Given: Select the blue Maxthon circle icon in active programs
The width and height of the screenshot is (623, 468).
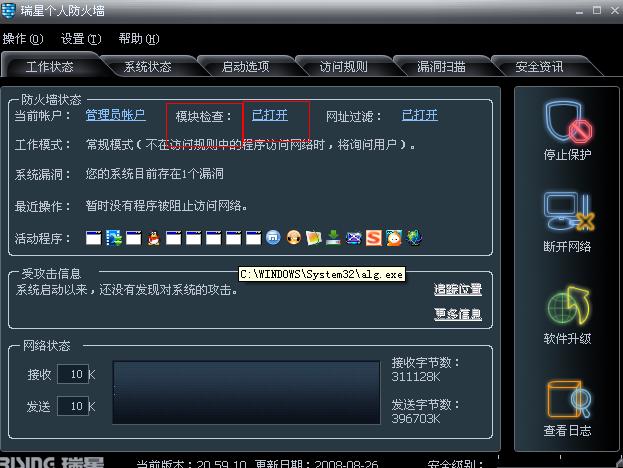Looking at the screenshot, I should [x=273, y=238].
